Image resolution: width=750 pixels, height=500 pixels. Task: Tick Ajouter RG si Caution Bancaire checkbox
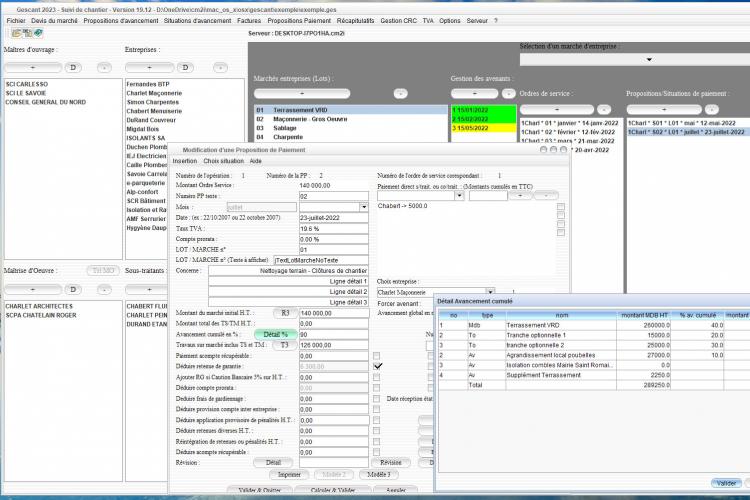(376, 377)
